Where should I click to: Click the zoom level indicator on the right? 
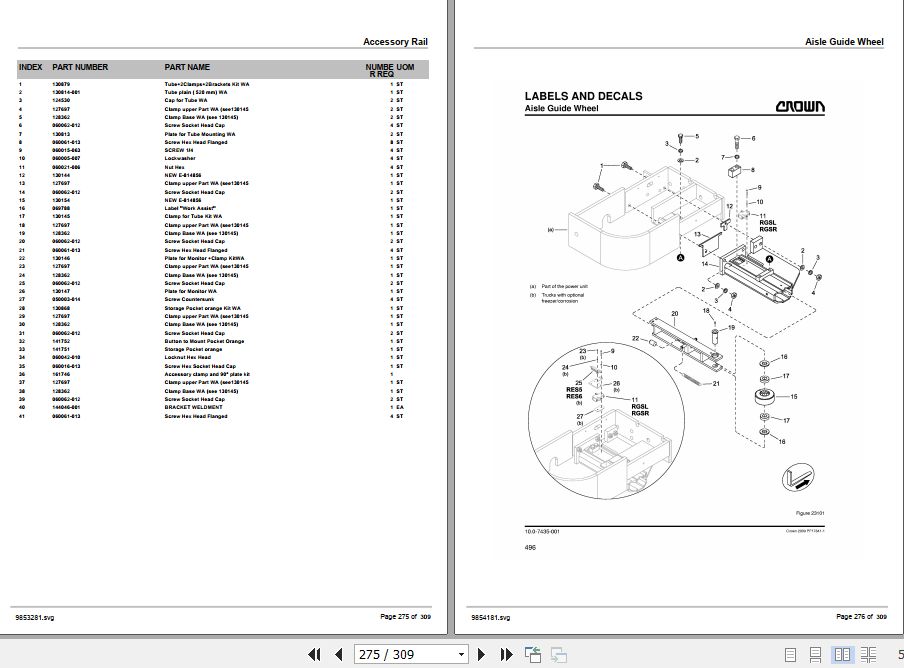897,654
